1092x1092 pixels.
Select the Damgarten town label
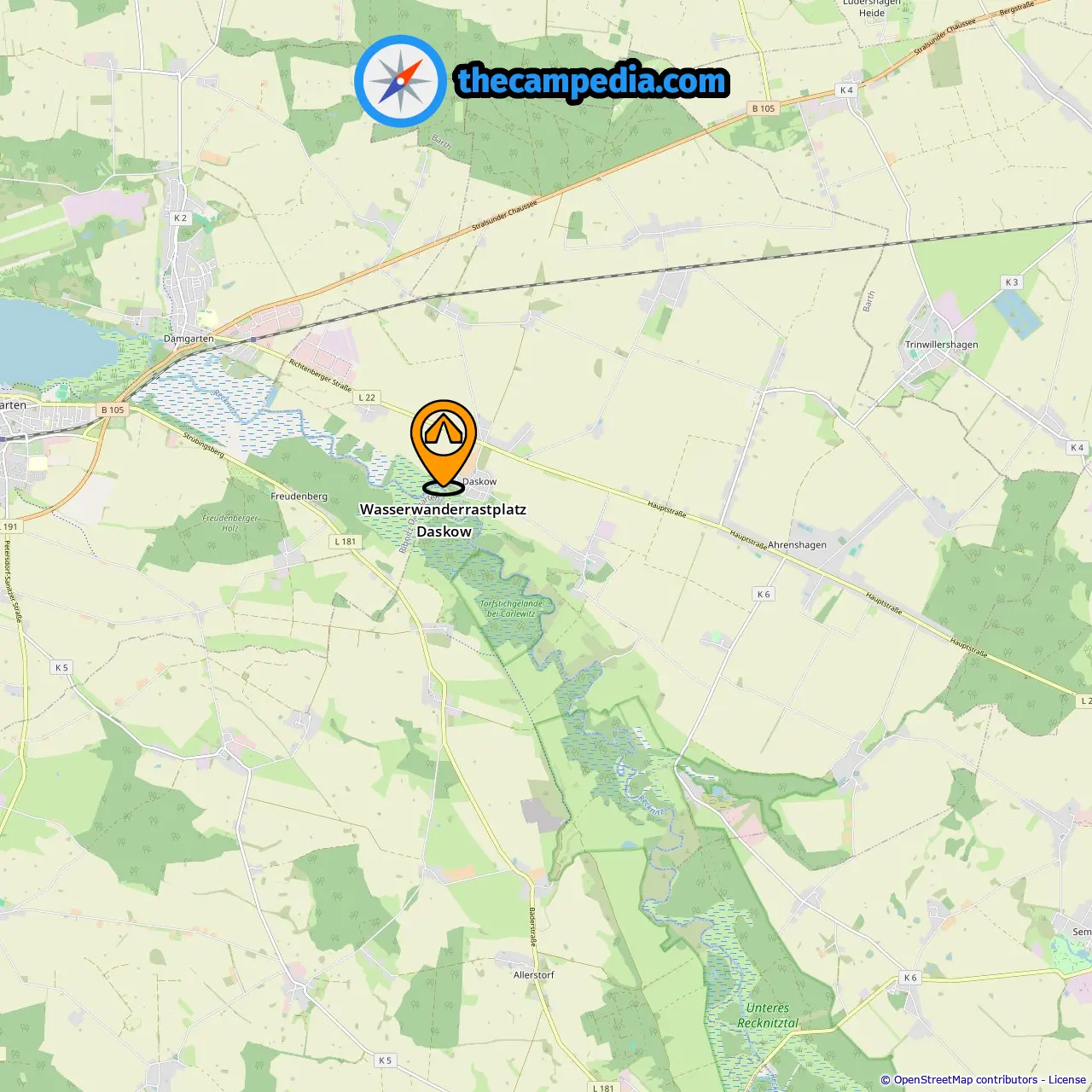click(189, 339)
